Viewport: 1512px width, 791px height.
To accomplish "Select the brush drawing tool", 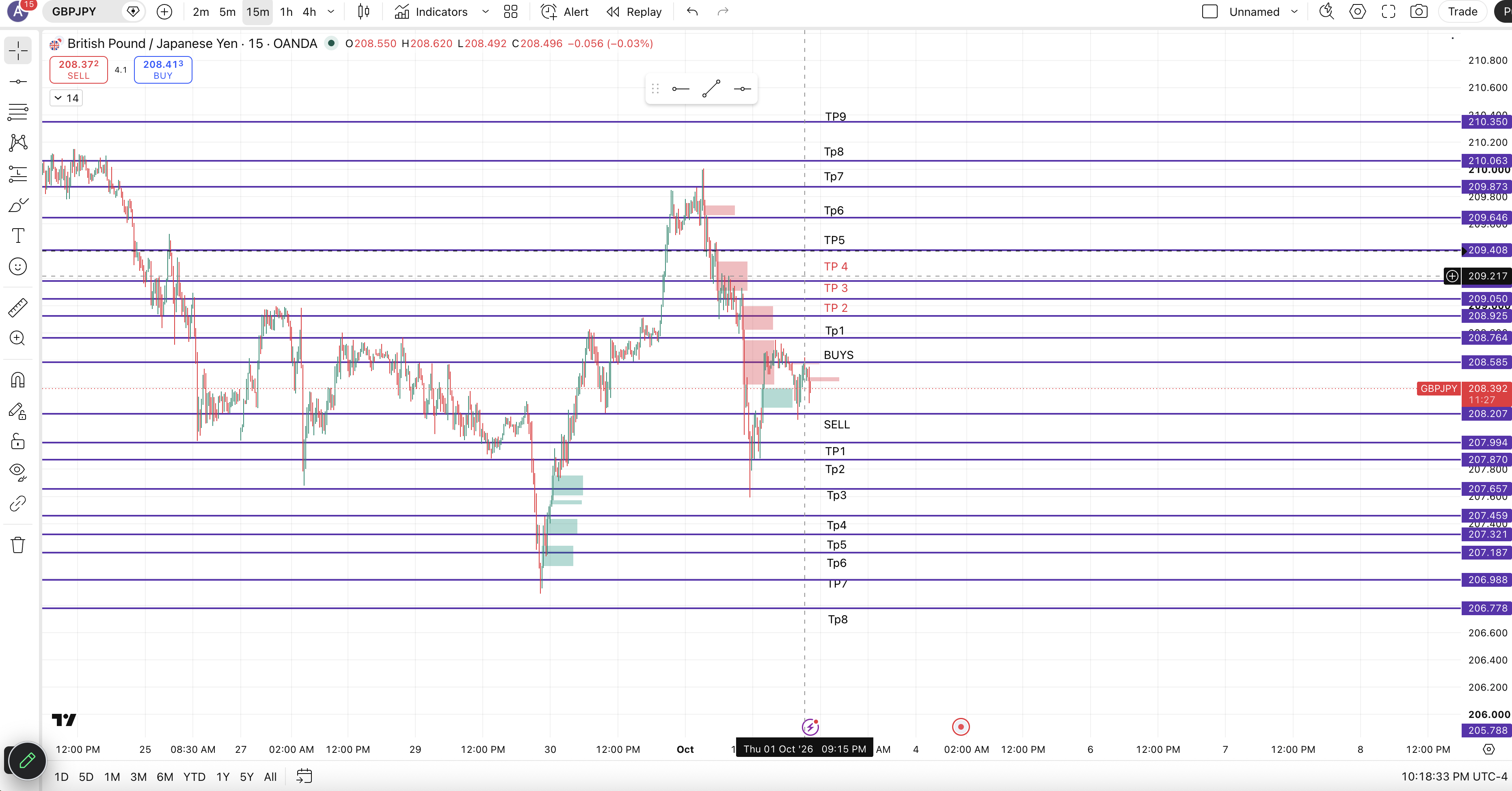I will coord(18,205).
